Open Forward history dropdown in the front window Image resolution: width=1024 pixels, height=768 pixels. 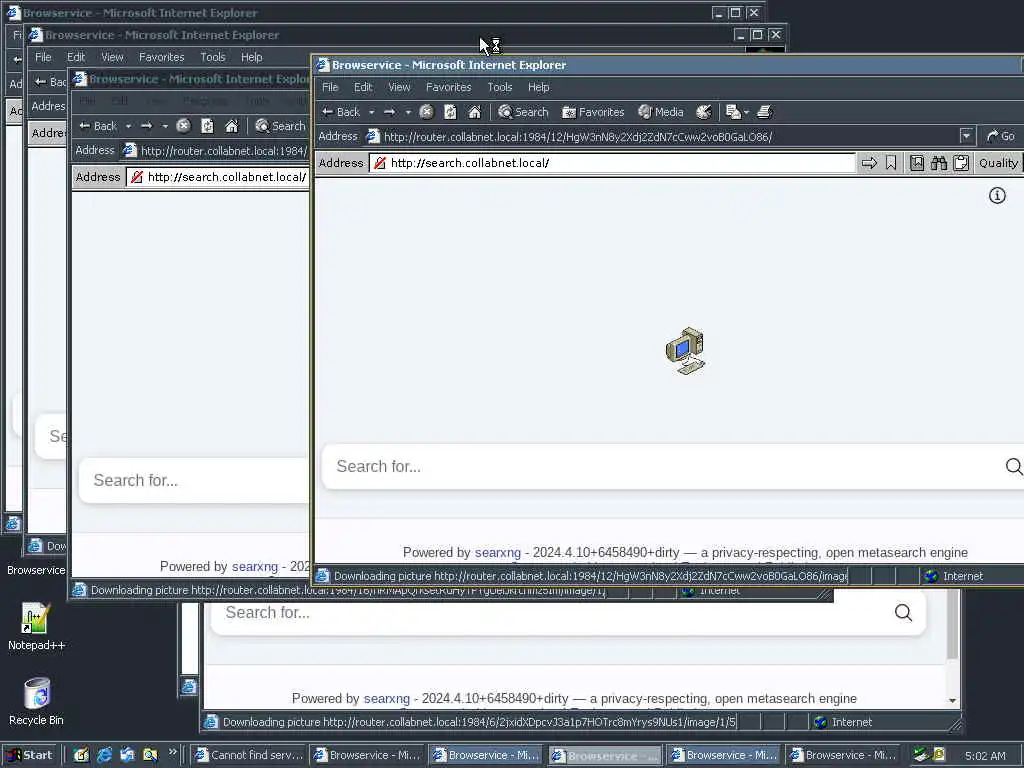pos(408,112)
